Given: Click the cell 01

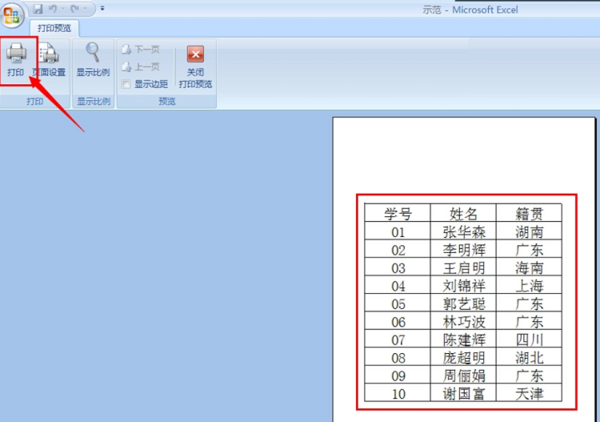Looking at the screenshot, I should (x=398, y=231).
